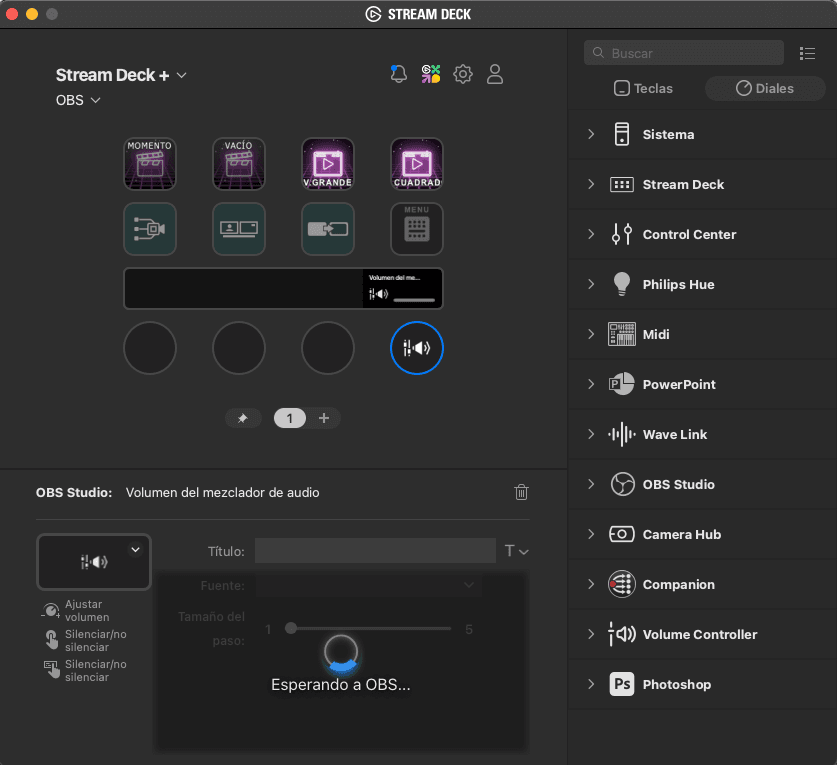The width and height of the screenshot is (837, 765).
Task: Click the Midi keyboard icon
Action: coord(622,335)
